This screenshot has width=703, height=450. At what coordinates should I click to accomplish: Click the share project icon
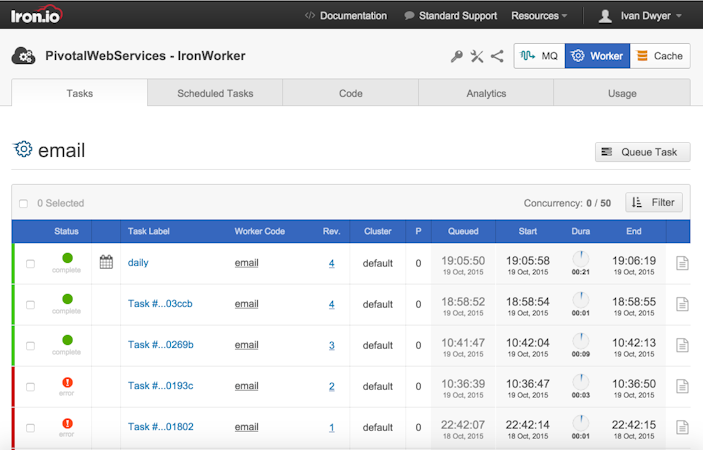pyautogui.click(x=497, y=56)
